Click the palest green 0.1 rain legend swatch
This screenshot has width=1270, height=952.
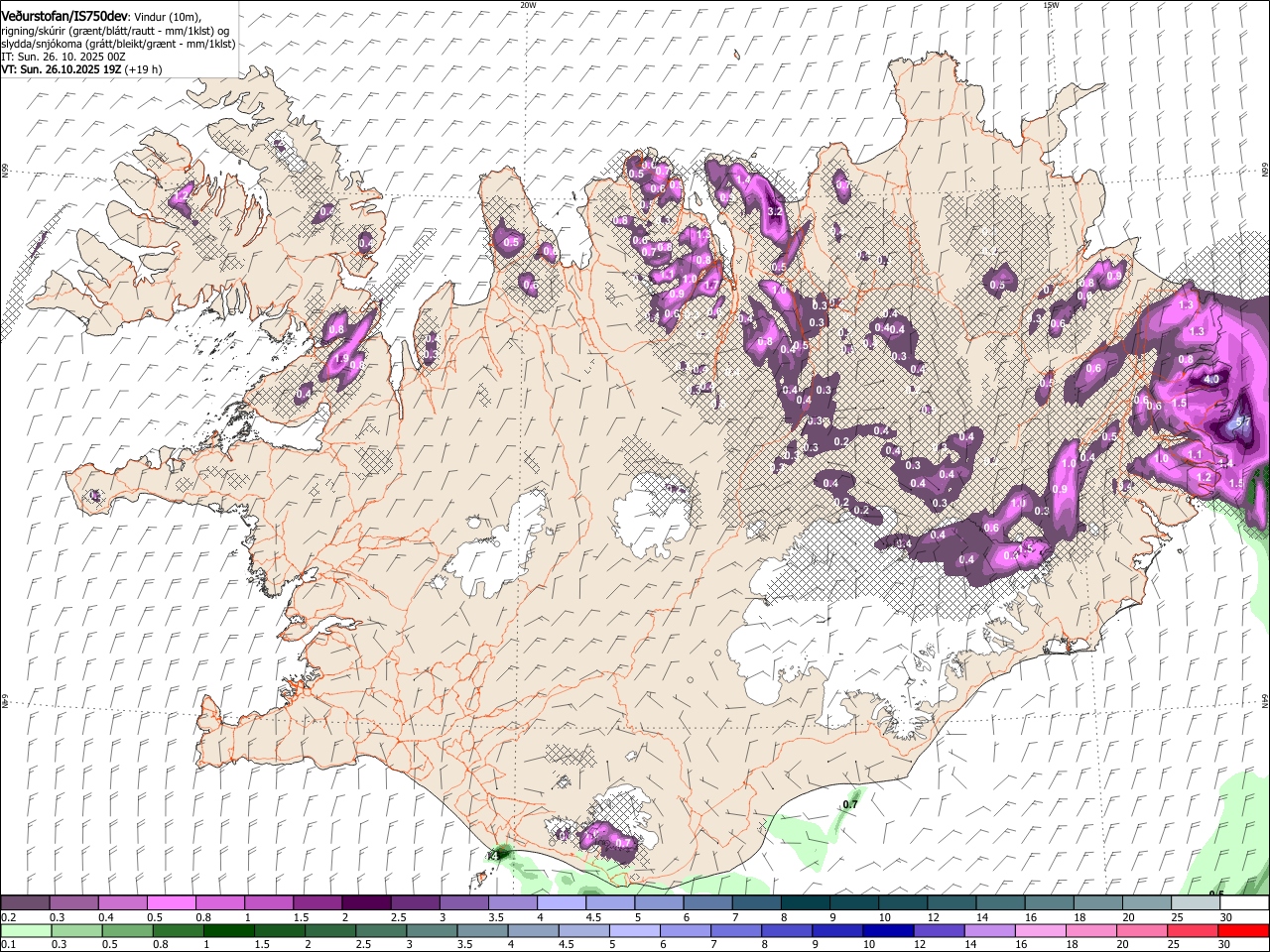point(26,930)
